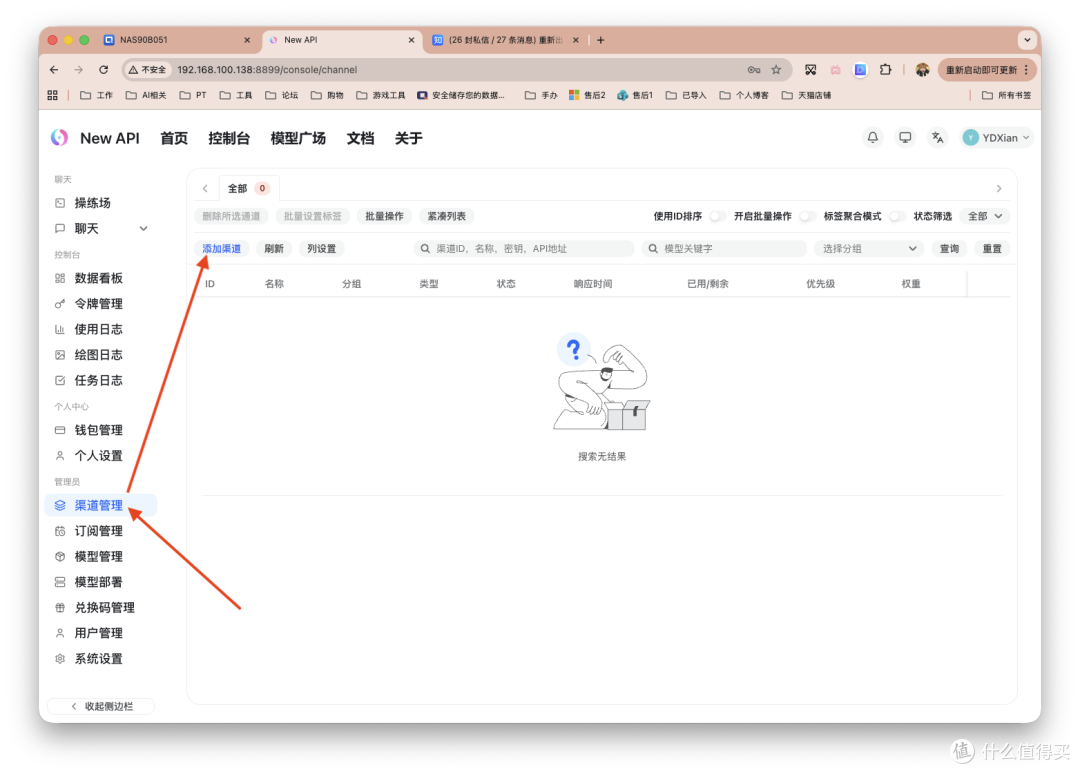The width and height of the screenshot is (1080, 774).
Task: Open the 模型广场 nav item
Action: (x=298, y=138)
